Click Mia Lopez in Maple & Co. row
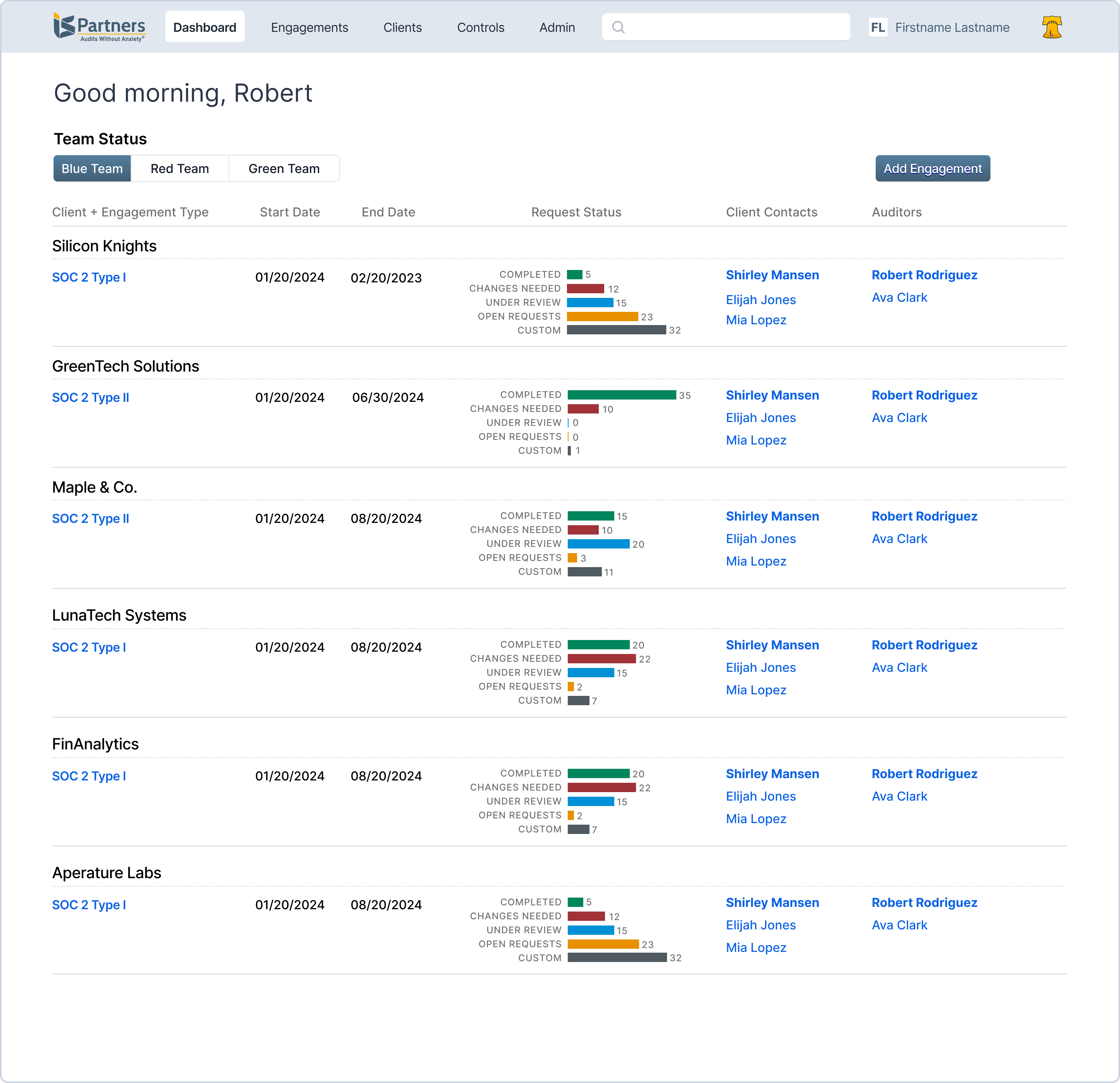The image size is (1120, 1083). click(x=756, y=561)
